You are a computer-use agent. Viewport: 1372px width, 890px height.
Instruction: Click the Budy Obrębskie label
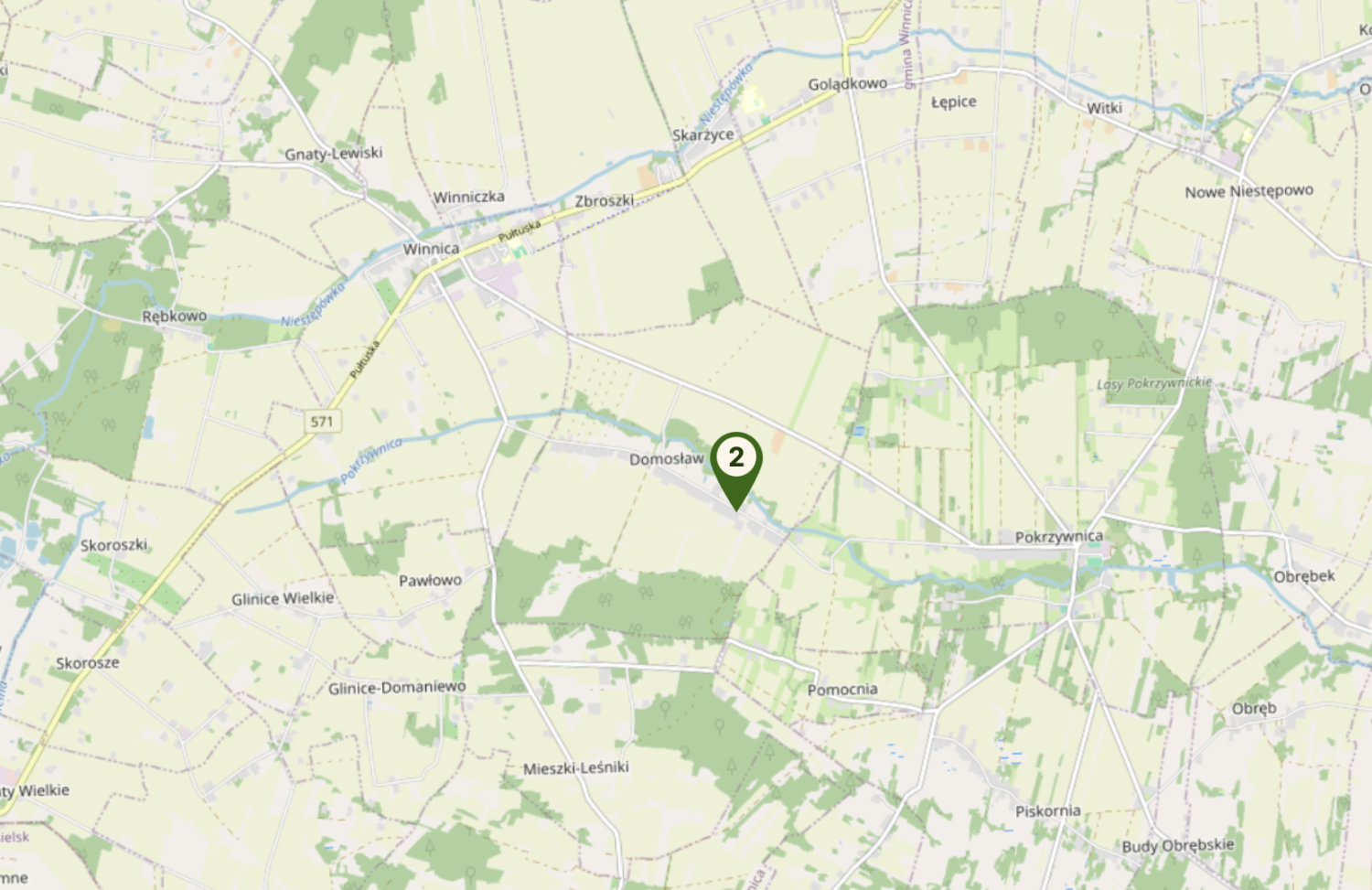1178,845
